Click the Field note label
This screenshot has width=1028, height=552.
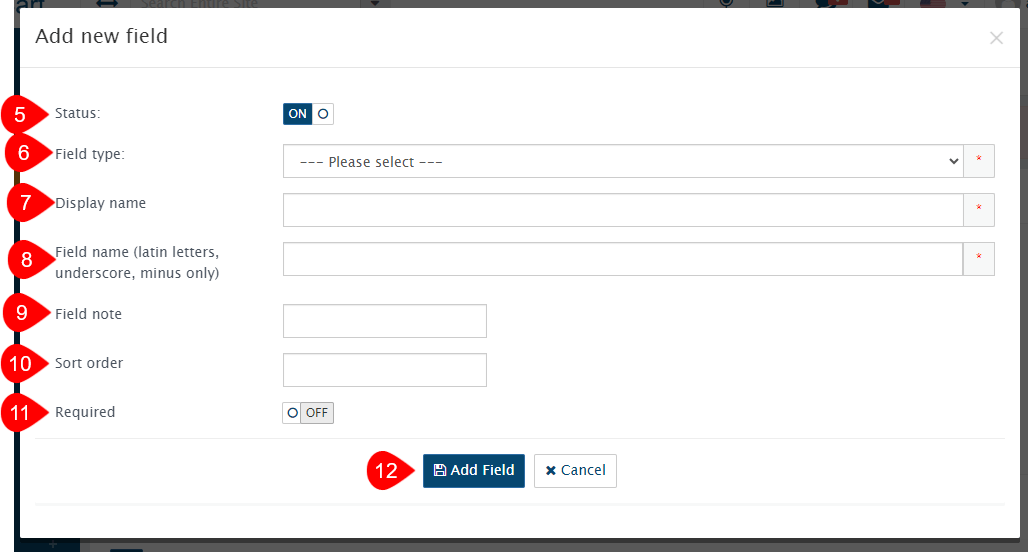89,314
